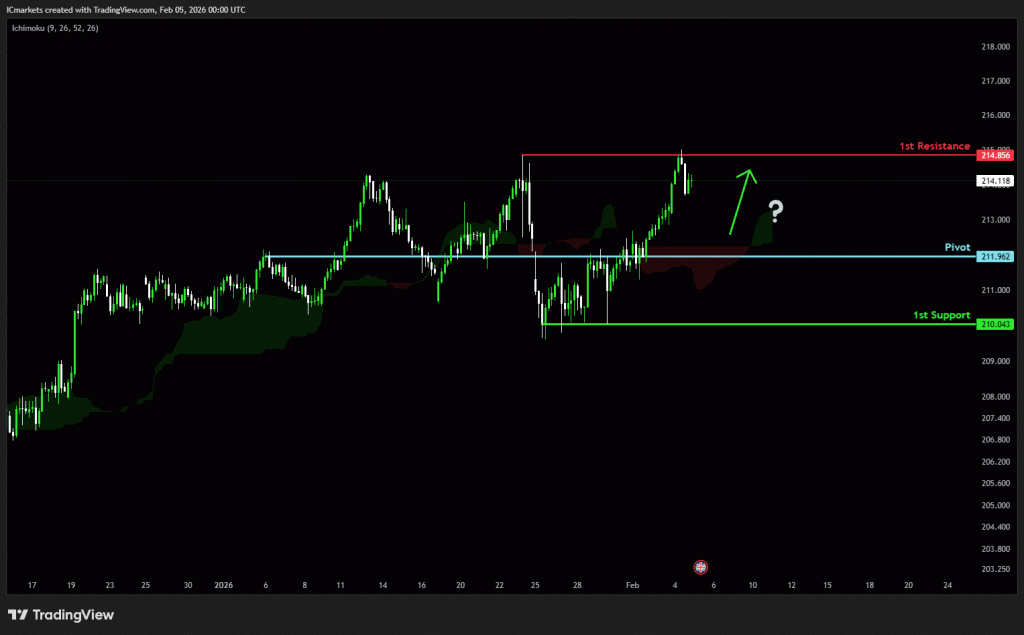Click the blue 211.962 pivot price tag
1024x635 pixels.
pos(996,257)
